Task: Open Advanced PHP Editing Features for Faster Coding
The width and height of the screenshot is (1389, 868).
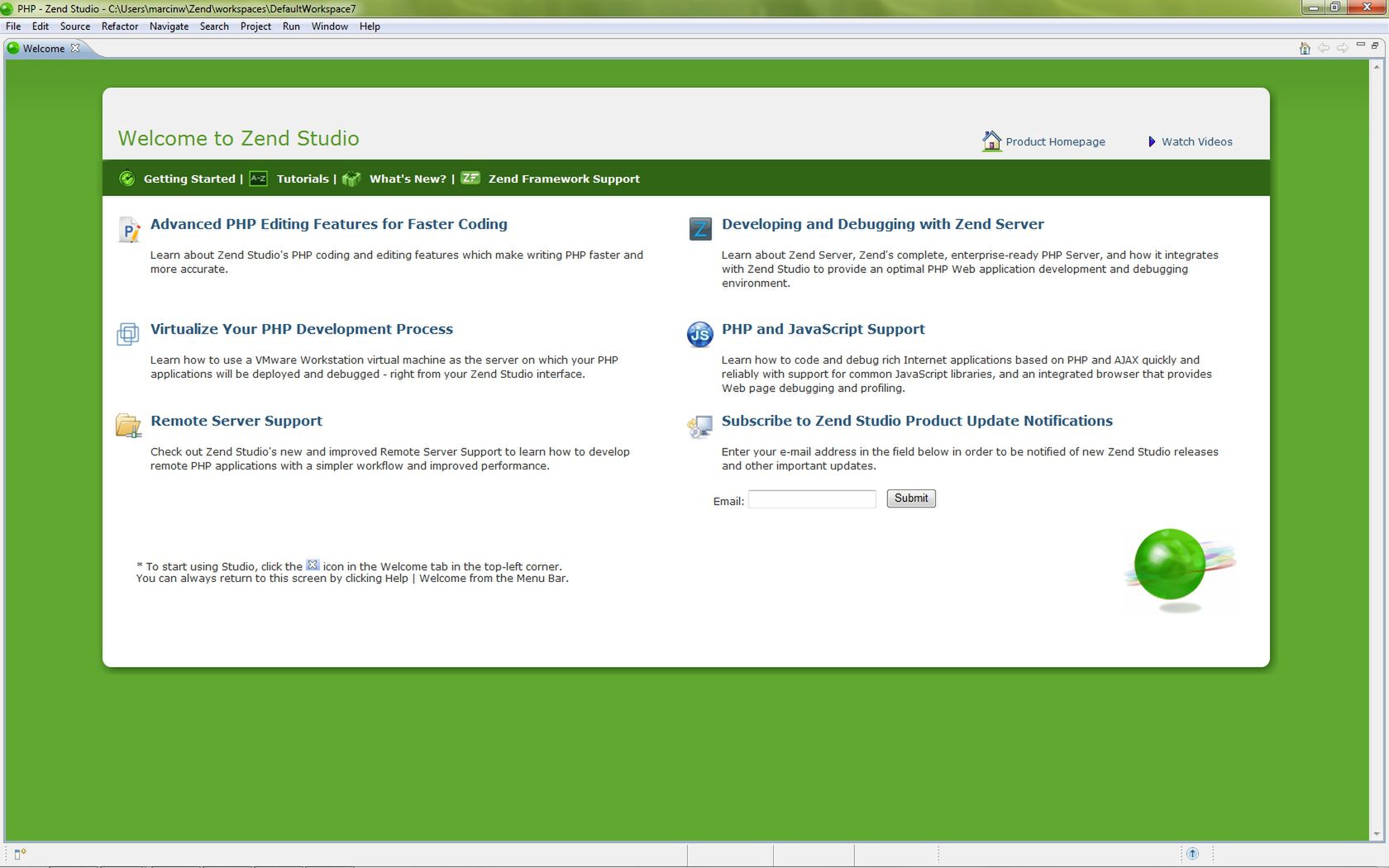Action: click(329, 224)
